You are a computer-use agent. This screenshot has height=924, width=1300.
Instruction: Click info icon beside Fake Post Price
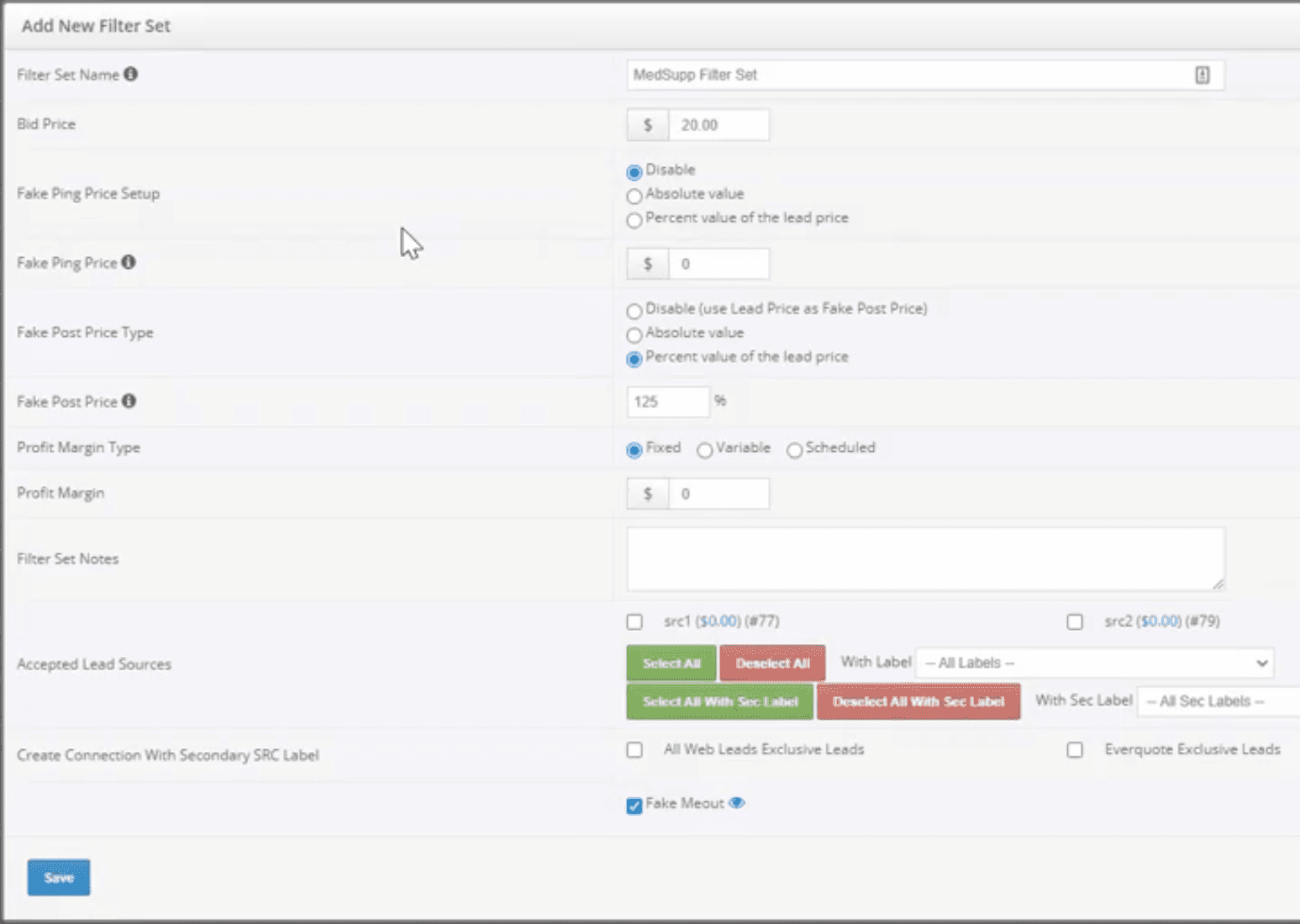[x=129, y=401]
